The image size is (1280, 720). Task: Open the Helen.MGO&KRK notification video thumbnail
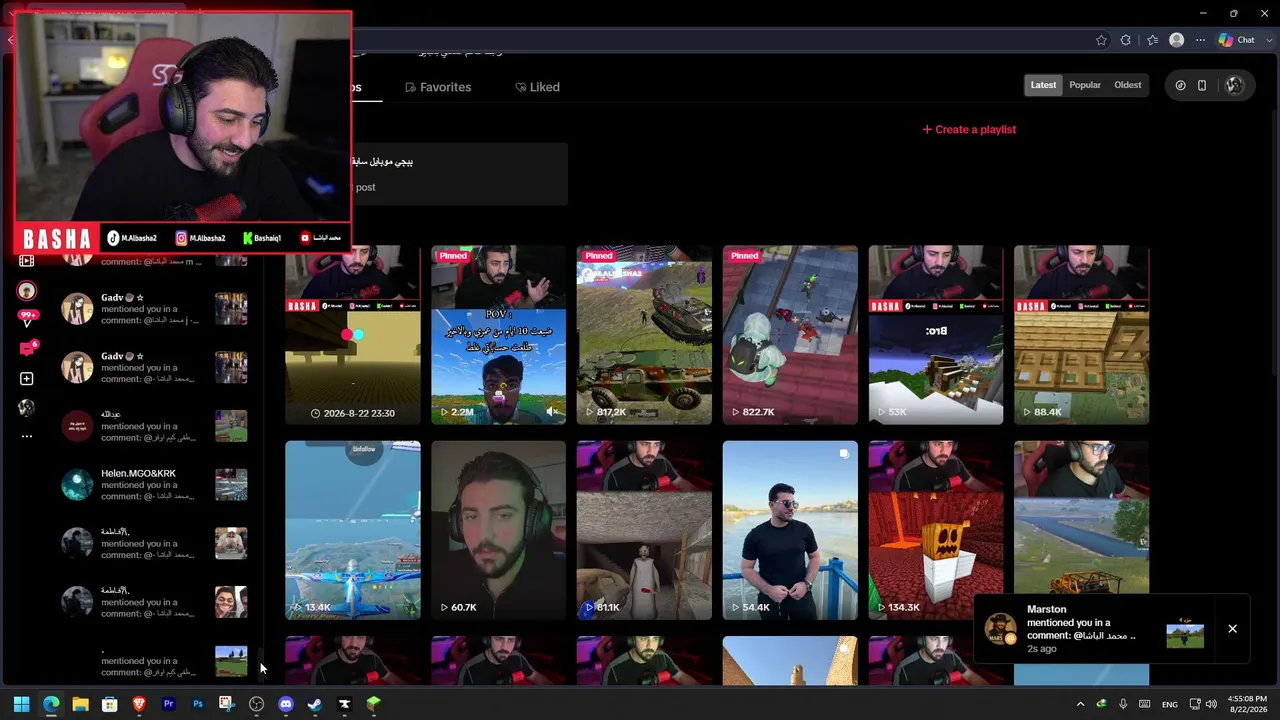tap(231, 485)
